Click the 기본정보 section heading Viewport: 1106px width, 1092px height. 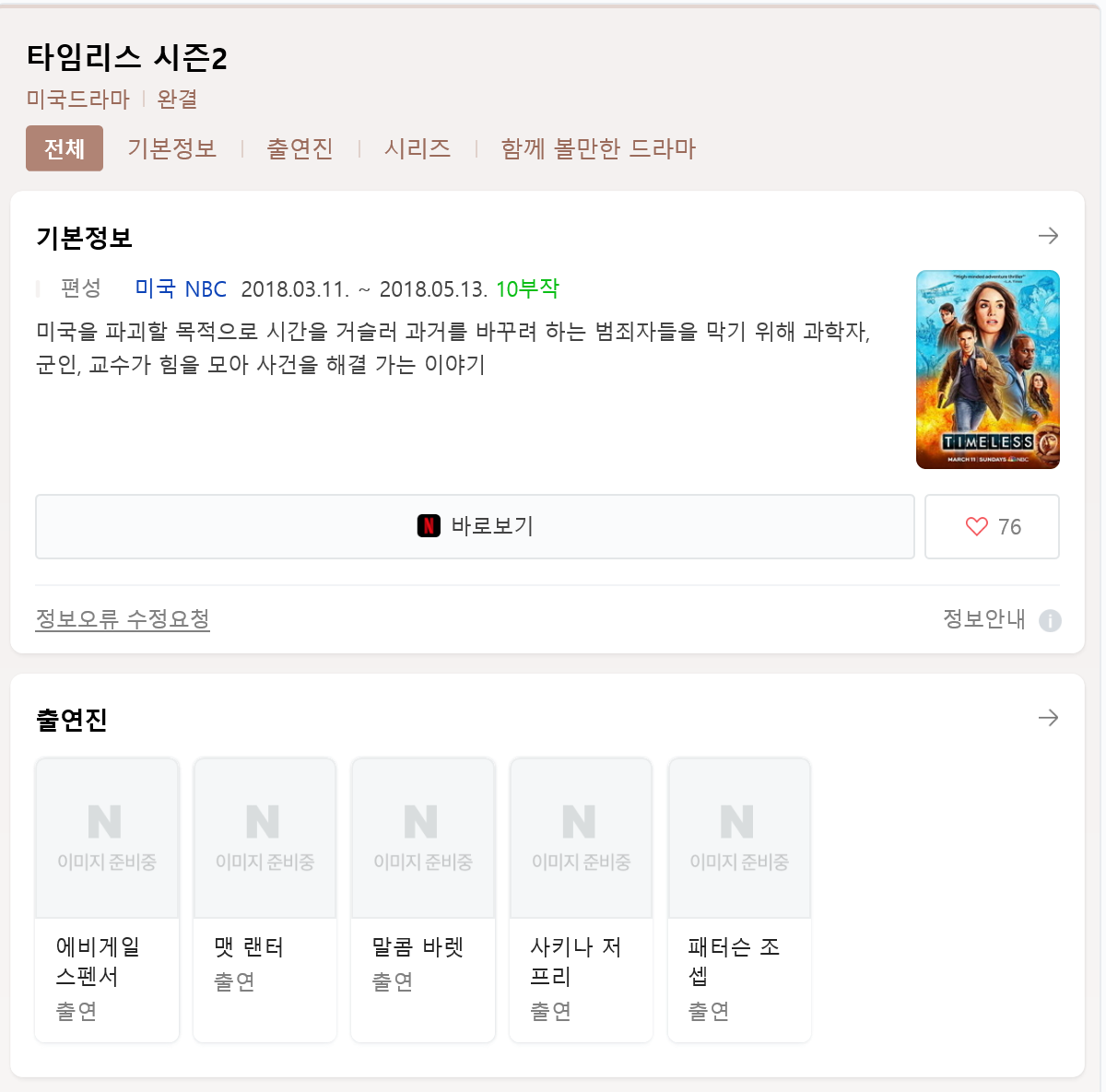(x=84, y=238)
